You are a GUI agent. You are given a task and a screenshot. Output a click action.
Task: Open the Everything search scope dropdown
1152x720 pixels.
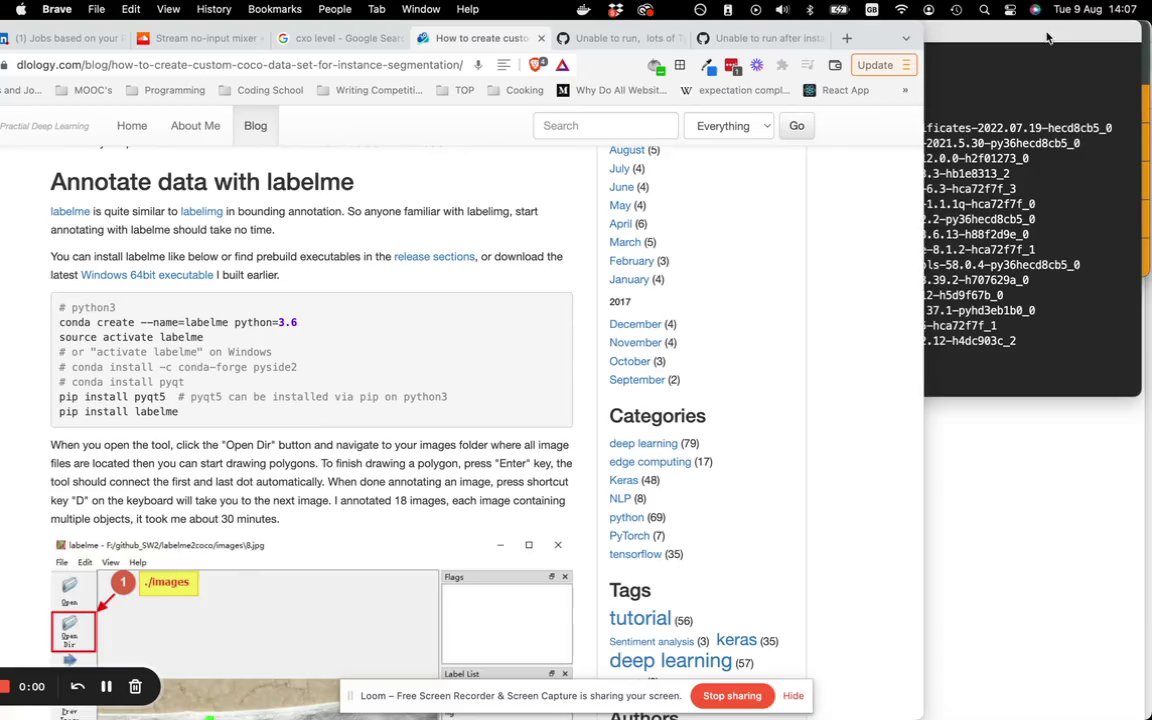coord(729,126)
